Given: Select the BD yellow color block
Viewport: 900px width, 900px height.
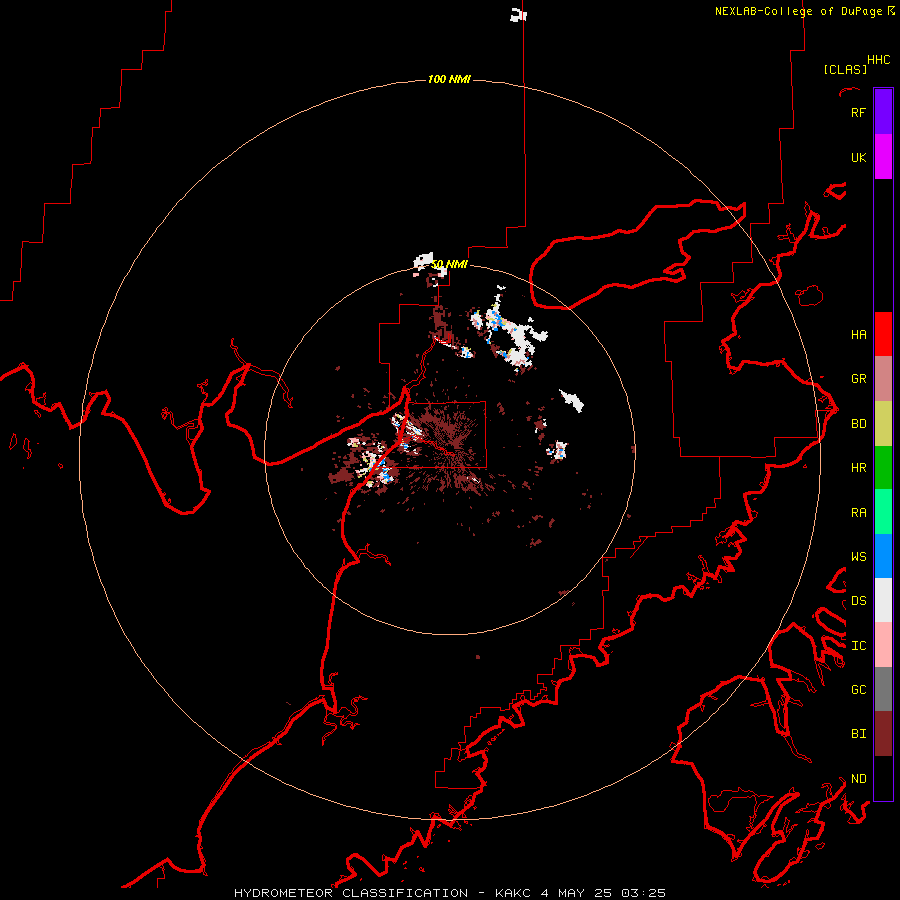Looking at the screenshot, I should [x=883, y=424].
